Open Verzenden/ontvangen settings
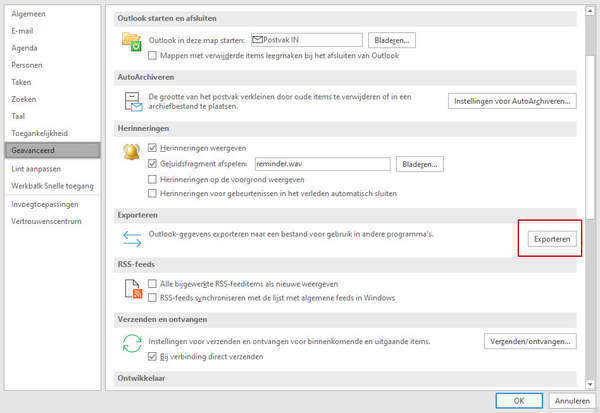The image size is (600, 413). [530, 341]
